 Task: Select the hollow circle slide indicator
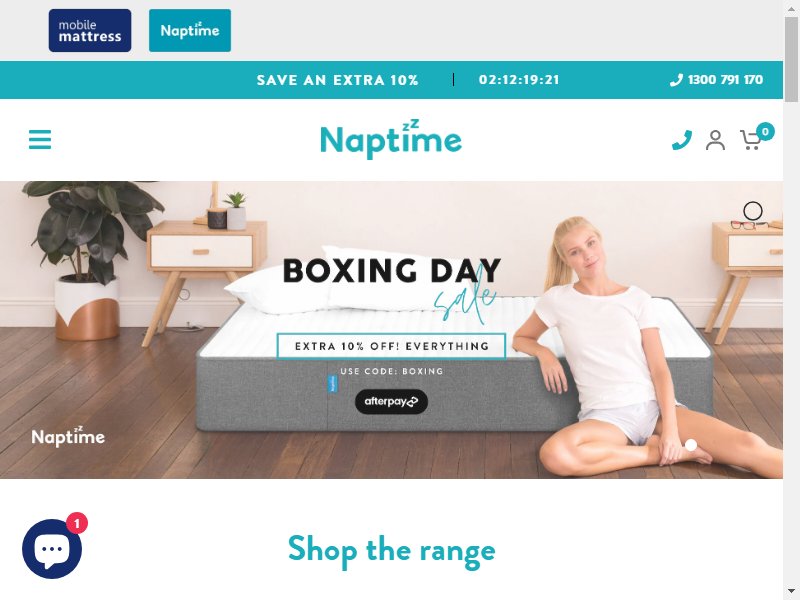coord(753,211)
